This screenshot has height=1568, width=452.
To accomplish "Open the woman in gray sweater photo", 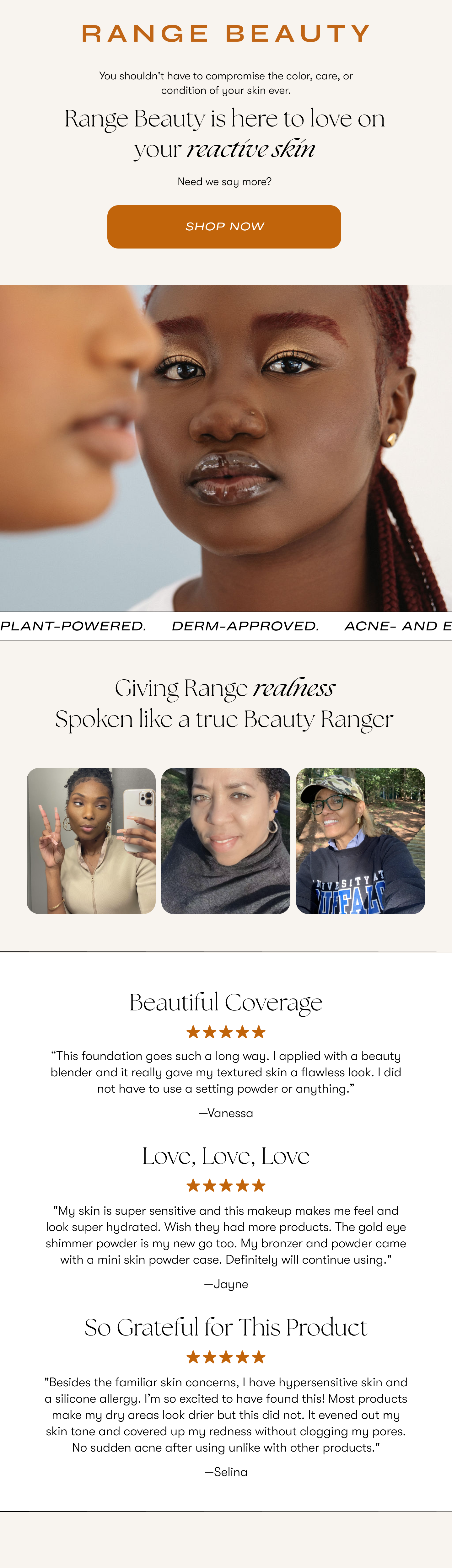I will coord(226,841).
